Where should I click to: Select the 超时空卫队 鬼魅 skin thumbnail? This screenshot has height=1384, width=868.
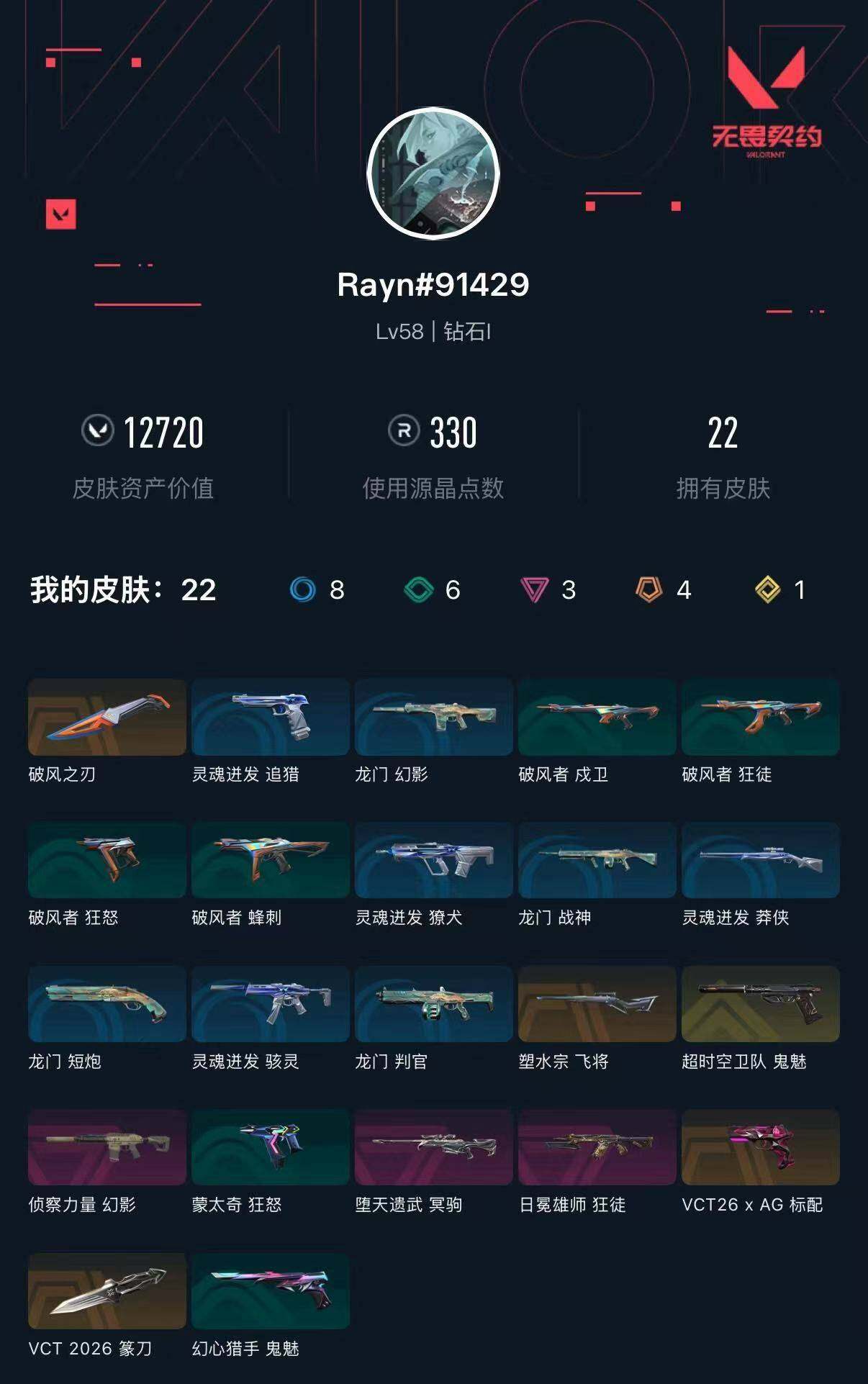(761, 1004)
